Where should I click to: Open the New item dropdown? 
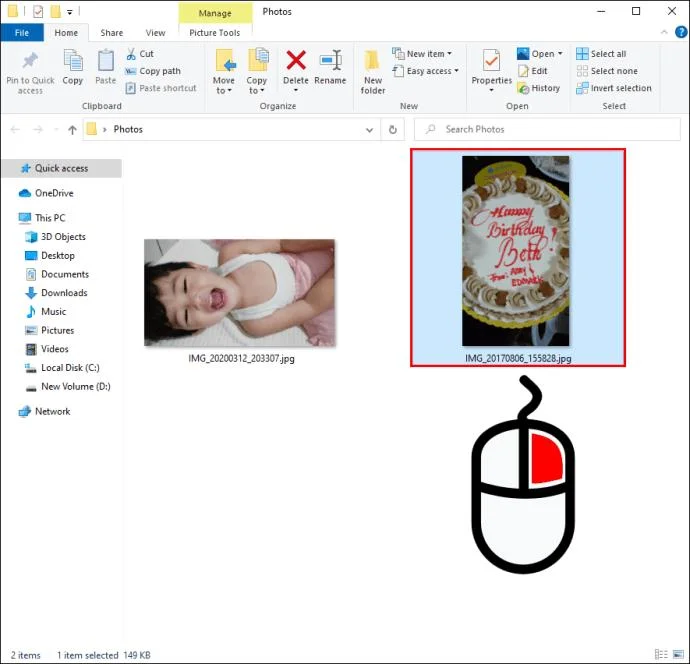point(422,54)
